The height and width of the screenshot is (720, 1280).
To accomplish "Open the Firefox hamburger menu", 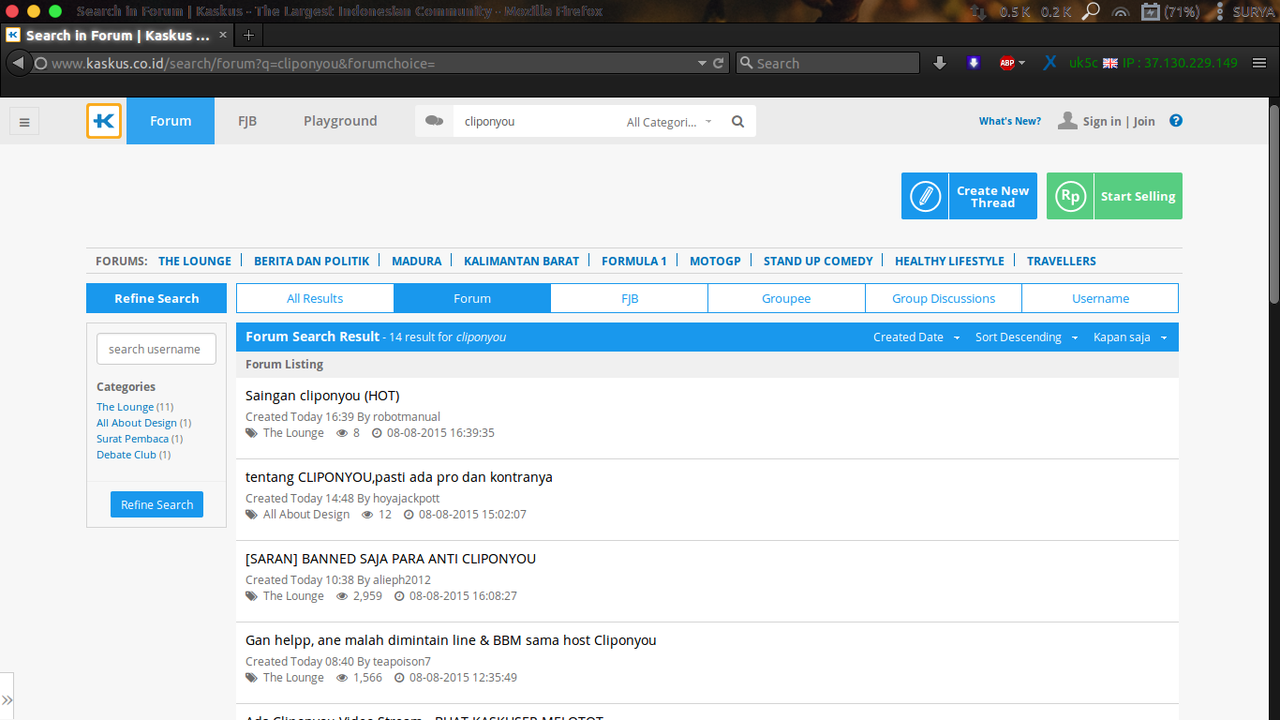I will [1257, 63].
